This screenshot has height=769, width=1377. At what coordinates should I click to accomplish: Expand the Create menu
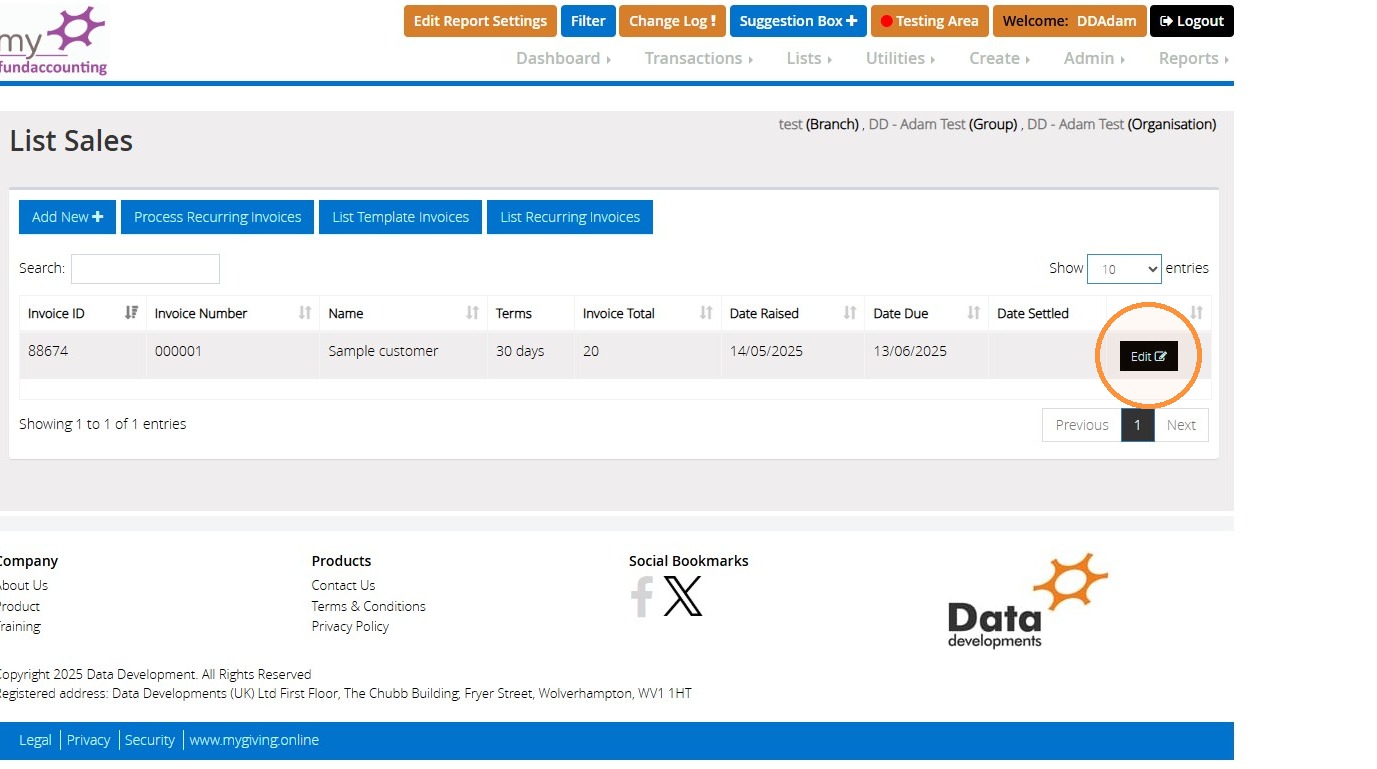[999, 58]
